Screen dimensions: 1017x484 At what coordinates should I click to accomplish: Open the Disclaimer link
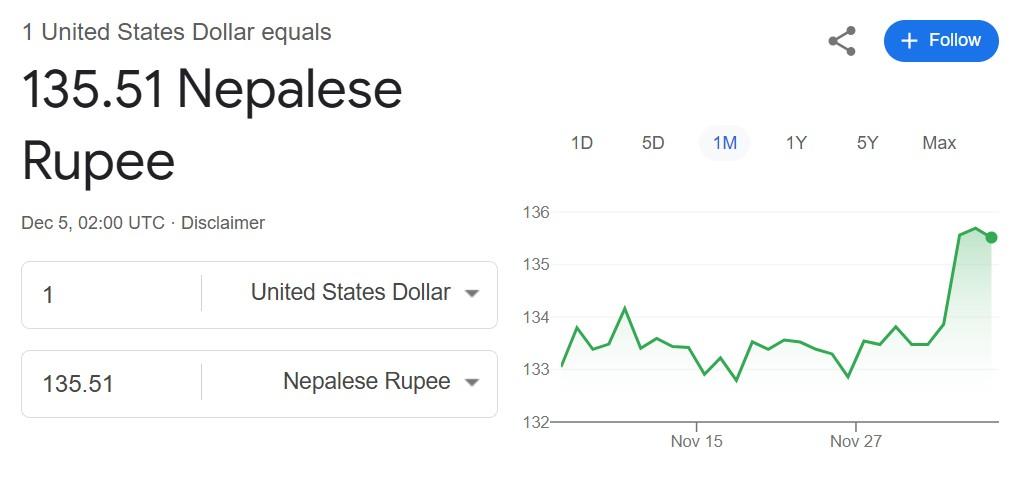tap(223, 223)
